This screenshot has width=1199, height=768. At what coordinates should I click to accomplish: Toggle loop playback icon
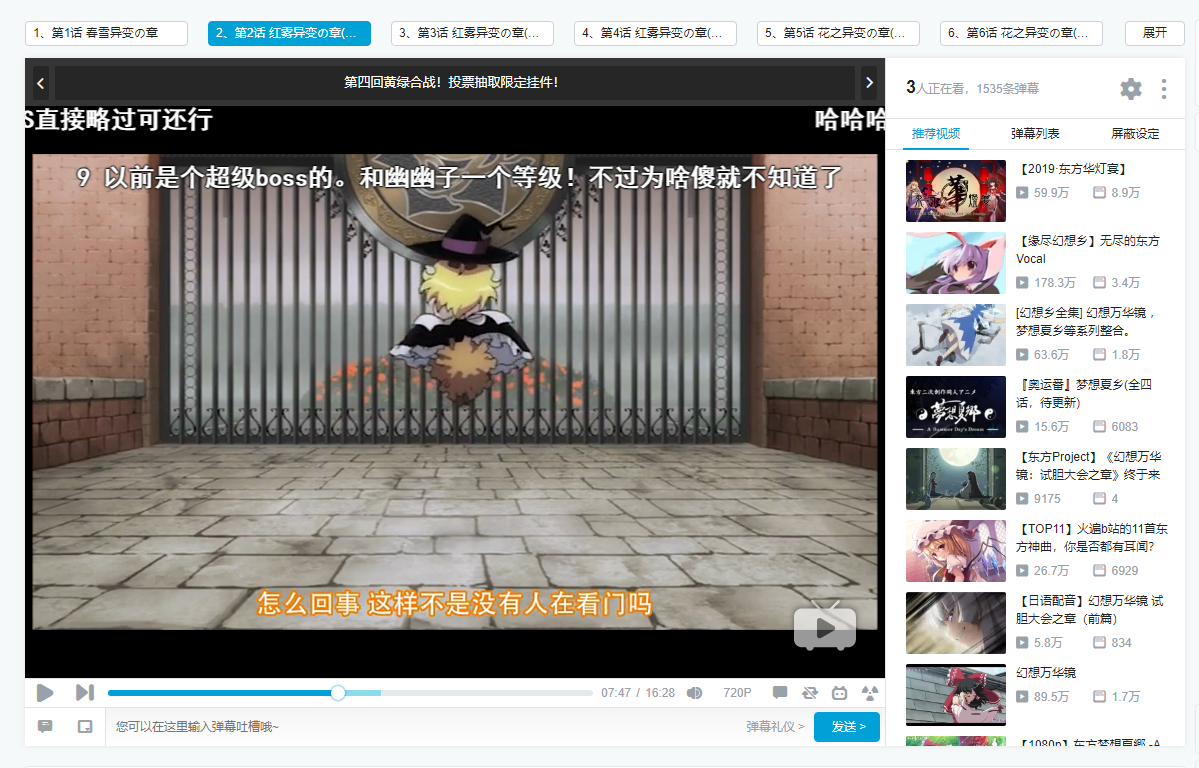click(x=810, y=693)
